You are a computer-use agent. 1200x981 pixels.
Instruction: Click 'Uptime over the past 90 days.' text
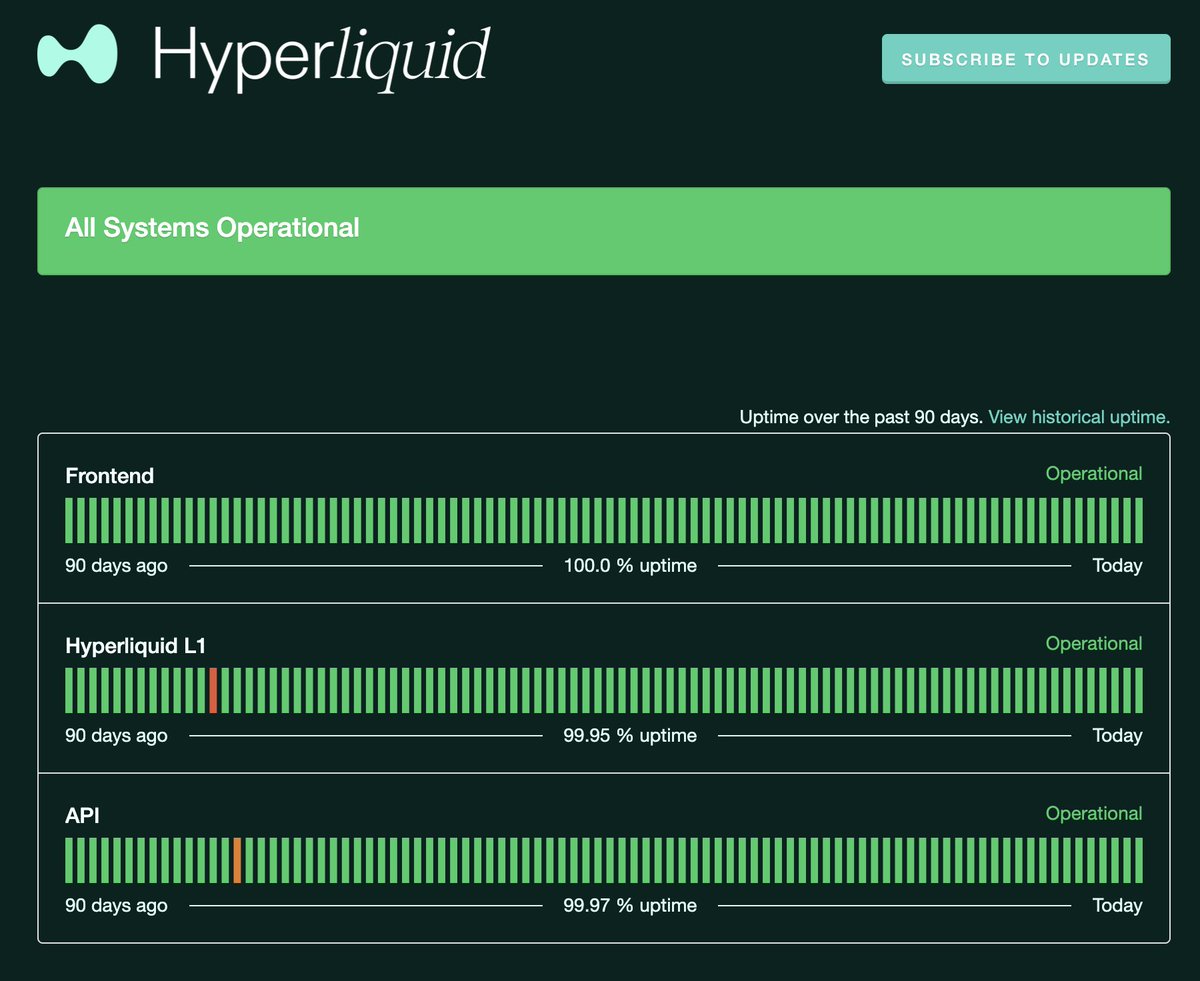861,417
